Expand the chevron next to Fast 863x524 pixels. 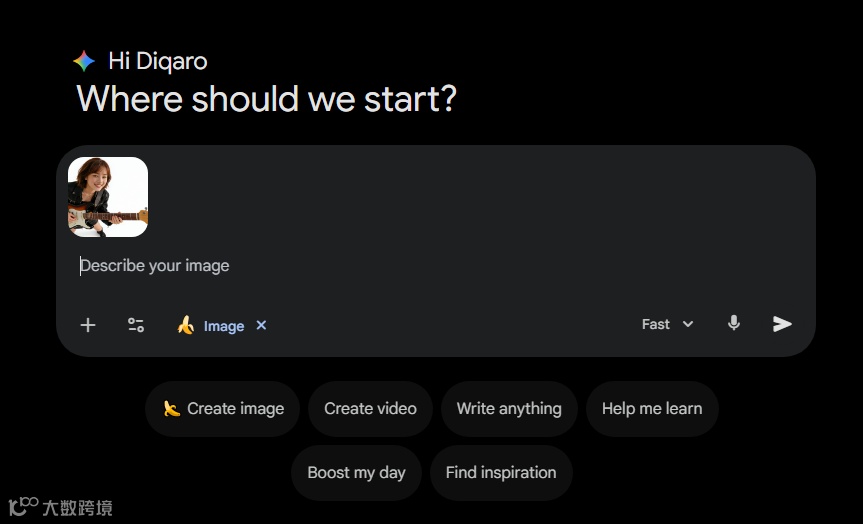point(688,324)
